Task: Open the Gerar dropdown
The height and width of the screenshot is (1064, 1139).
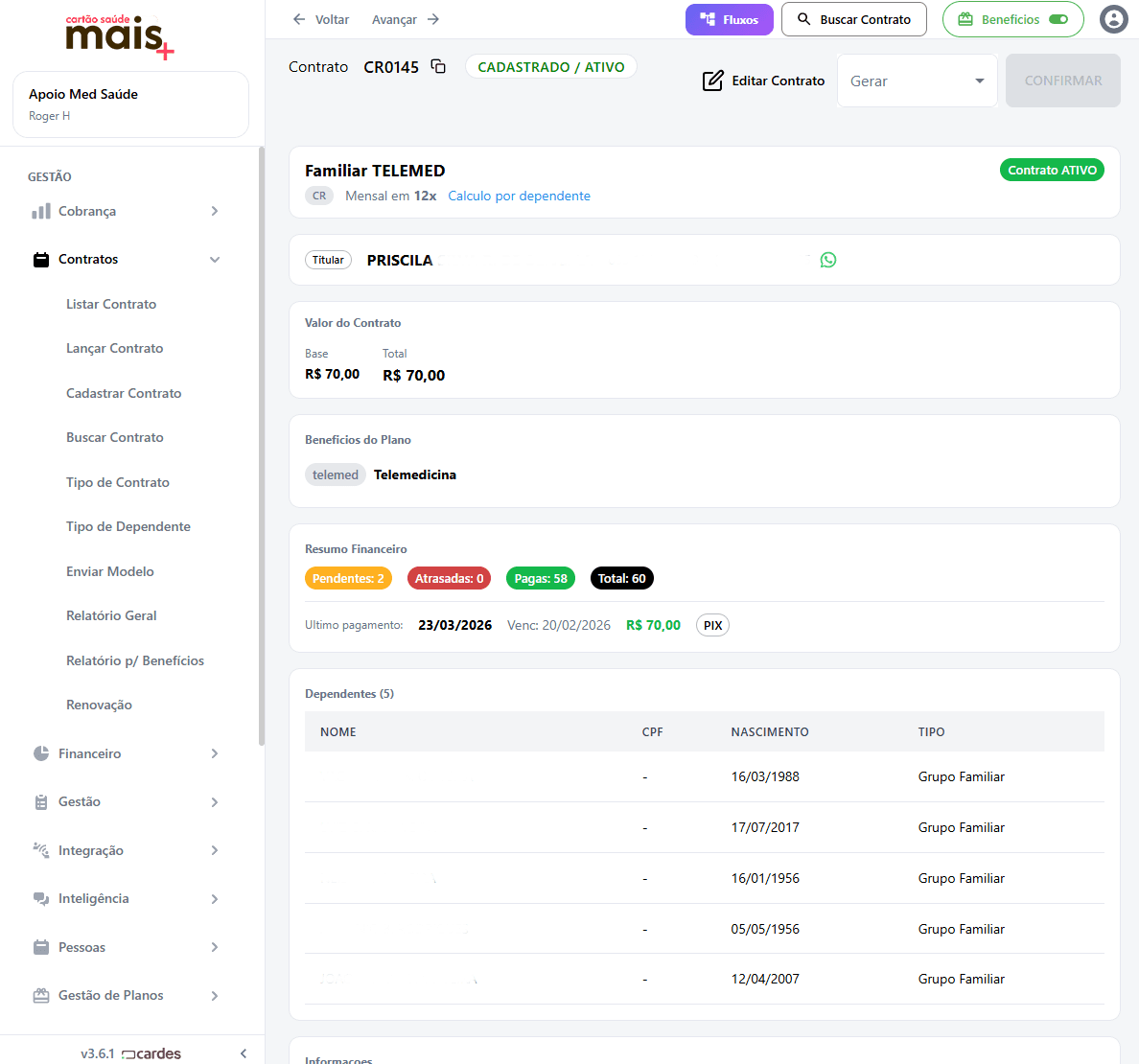Action: click(917, 81)
